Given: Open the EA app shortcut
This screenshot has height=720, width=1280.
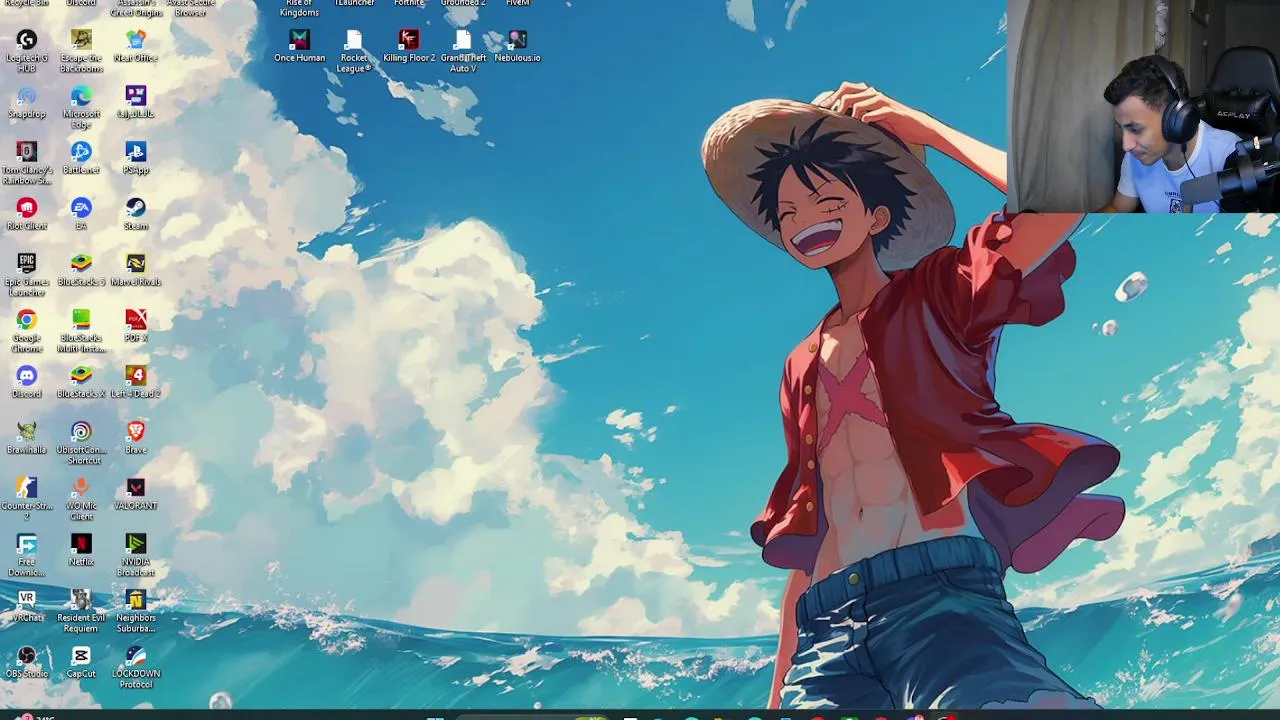Looking at the screenshot, I should pos(81,208).
